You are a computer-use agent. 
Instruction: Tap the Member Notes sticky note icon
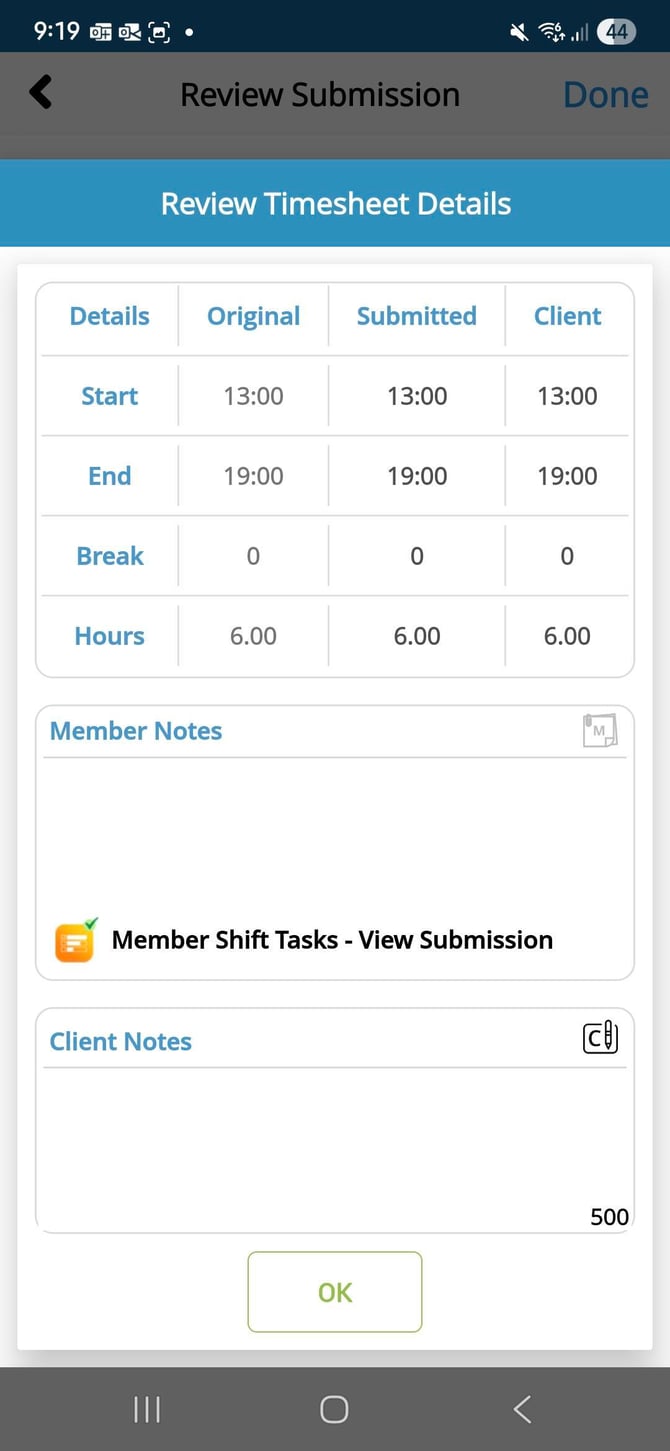[600, 731]
